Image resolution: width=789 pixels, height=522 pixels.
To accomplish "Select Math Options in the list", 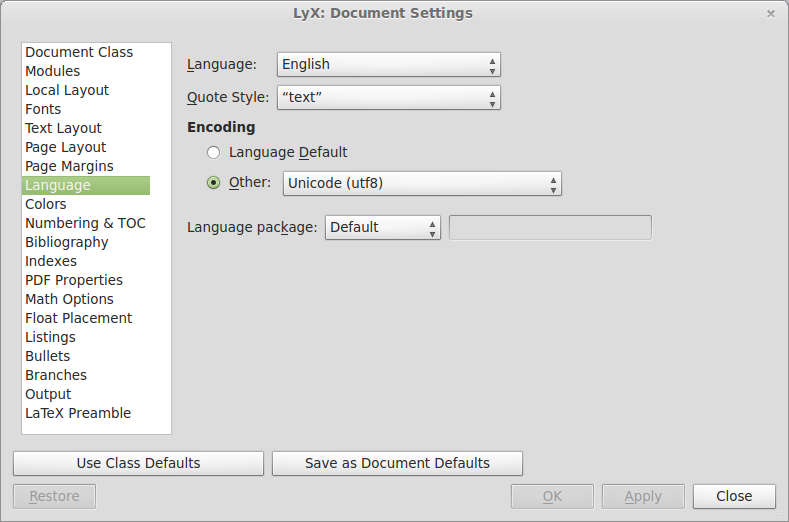I will click(69, 299).
